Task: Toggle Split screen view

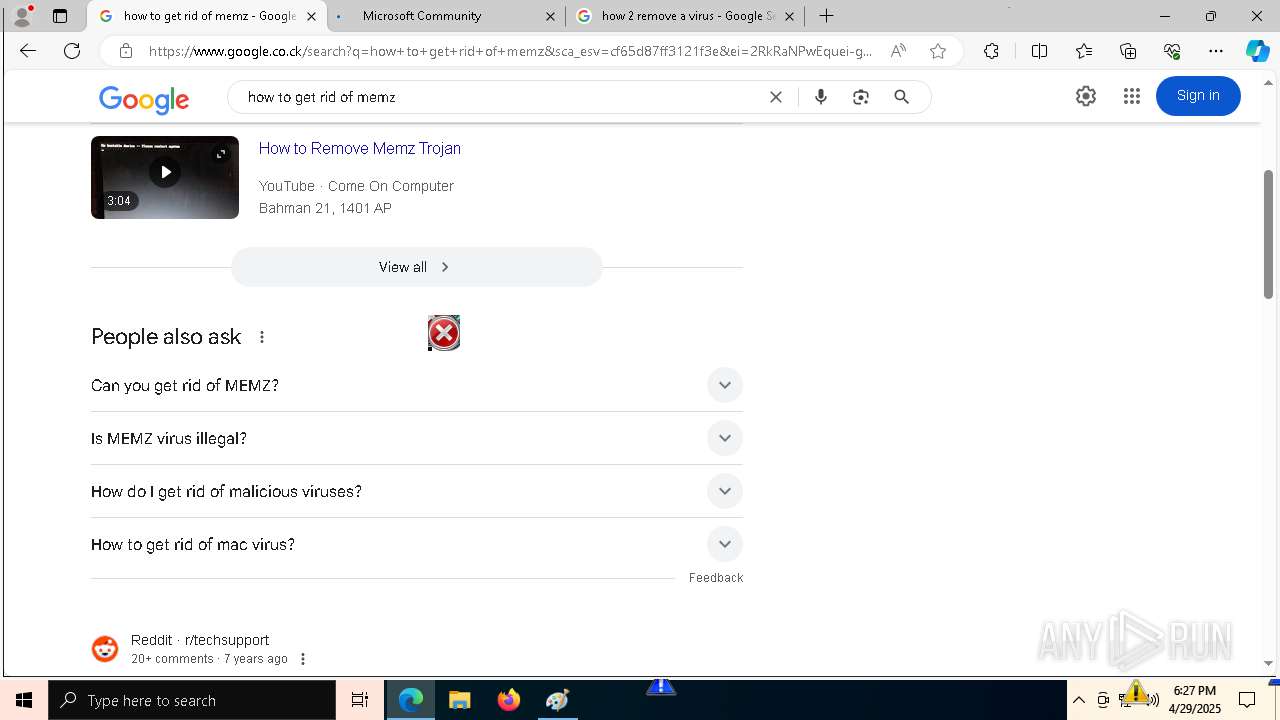Action: [x=1039, y=51]
